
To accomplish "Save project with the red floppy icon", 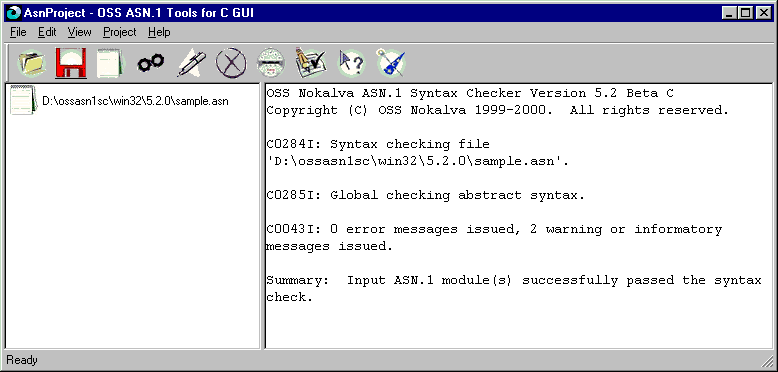I will pos(71,63).
